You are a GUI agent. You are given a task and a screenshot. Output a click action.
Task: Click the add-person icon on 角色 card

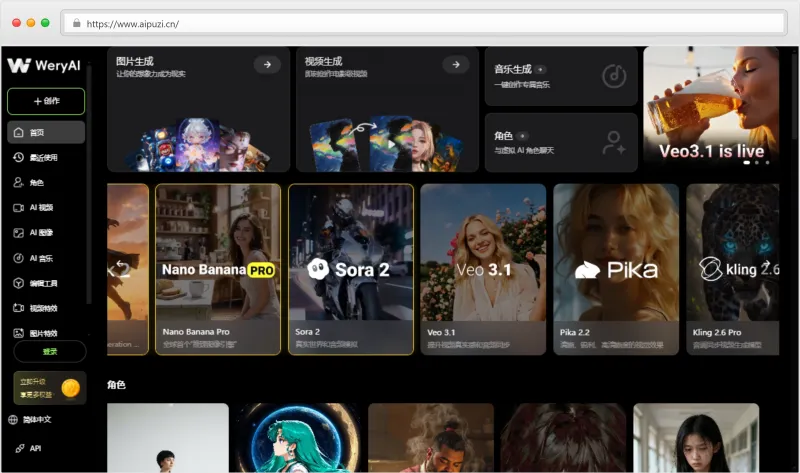(613, 143)
